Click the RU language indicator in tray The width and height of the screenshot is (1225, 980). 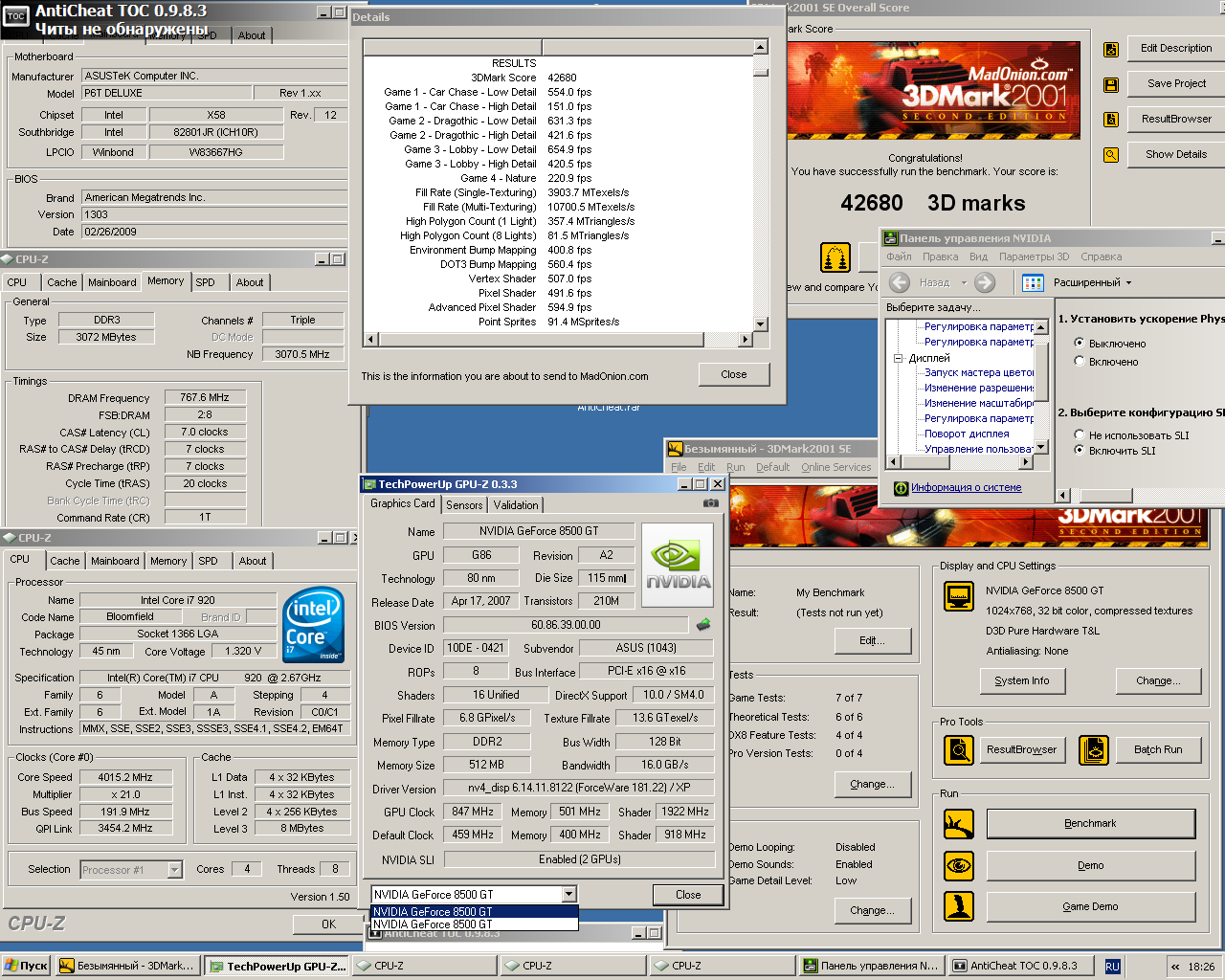1112,967
